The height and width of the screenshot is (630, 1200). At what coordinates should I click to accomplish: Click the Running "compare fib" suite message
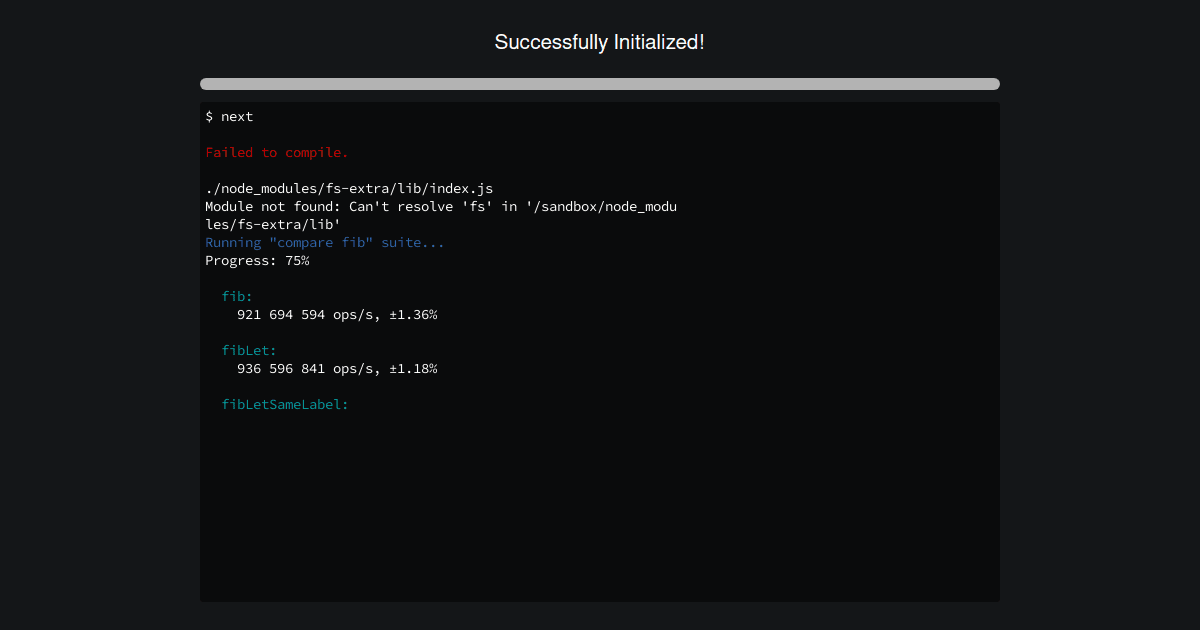324,242
